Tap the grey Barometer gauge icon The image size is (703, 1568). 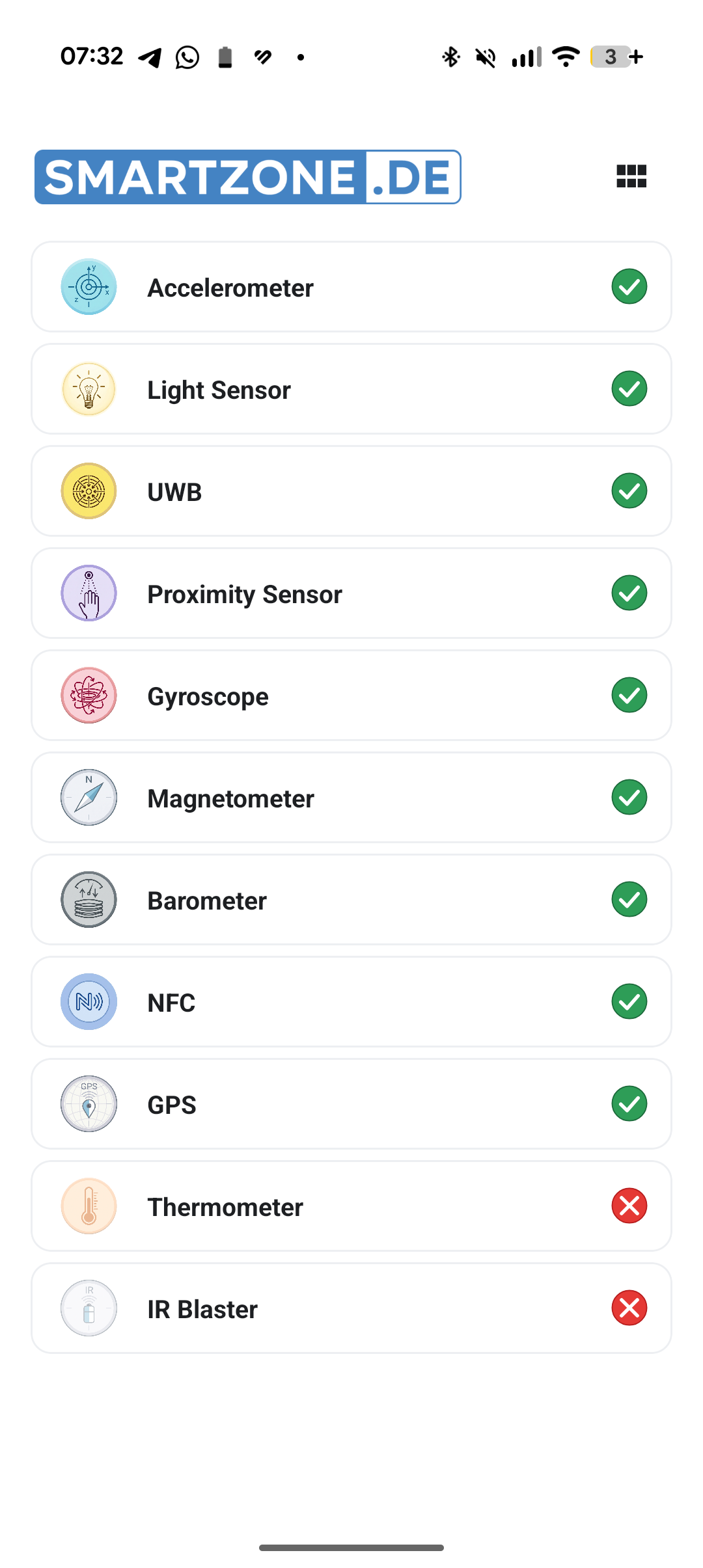click(89, 900)
